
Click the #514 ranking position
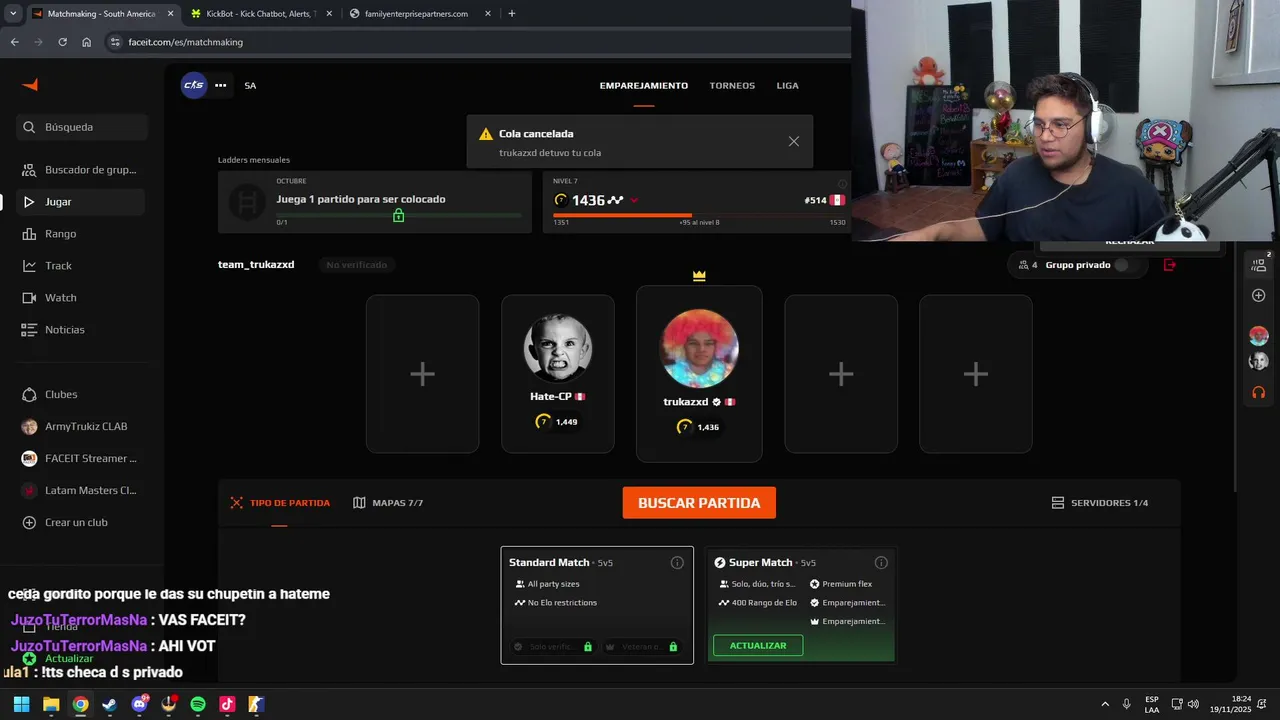pos(815,200)
